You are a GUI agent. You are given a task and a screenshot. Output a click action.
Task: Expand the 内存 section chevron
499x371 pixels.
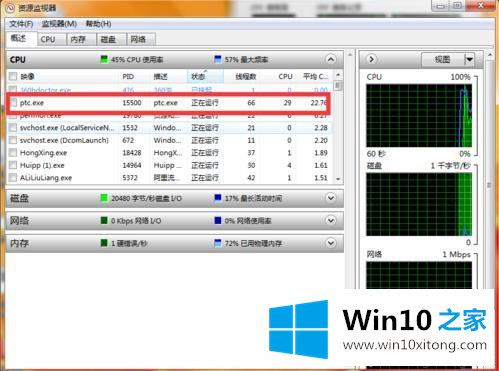click(331, 243)
